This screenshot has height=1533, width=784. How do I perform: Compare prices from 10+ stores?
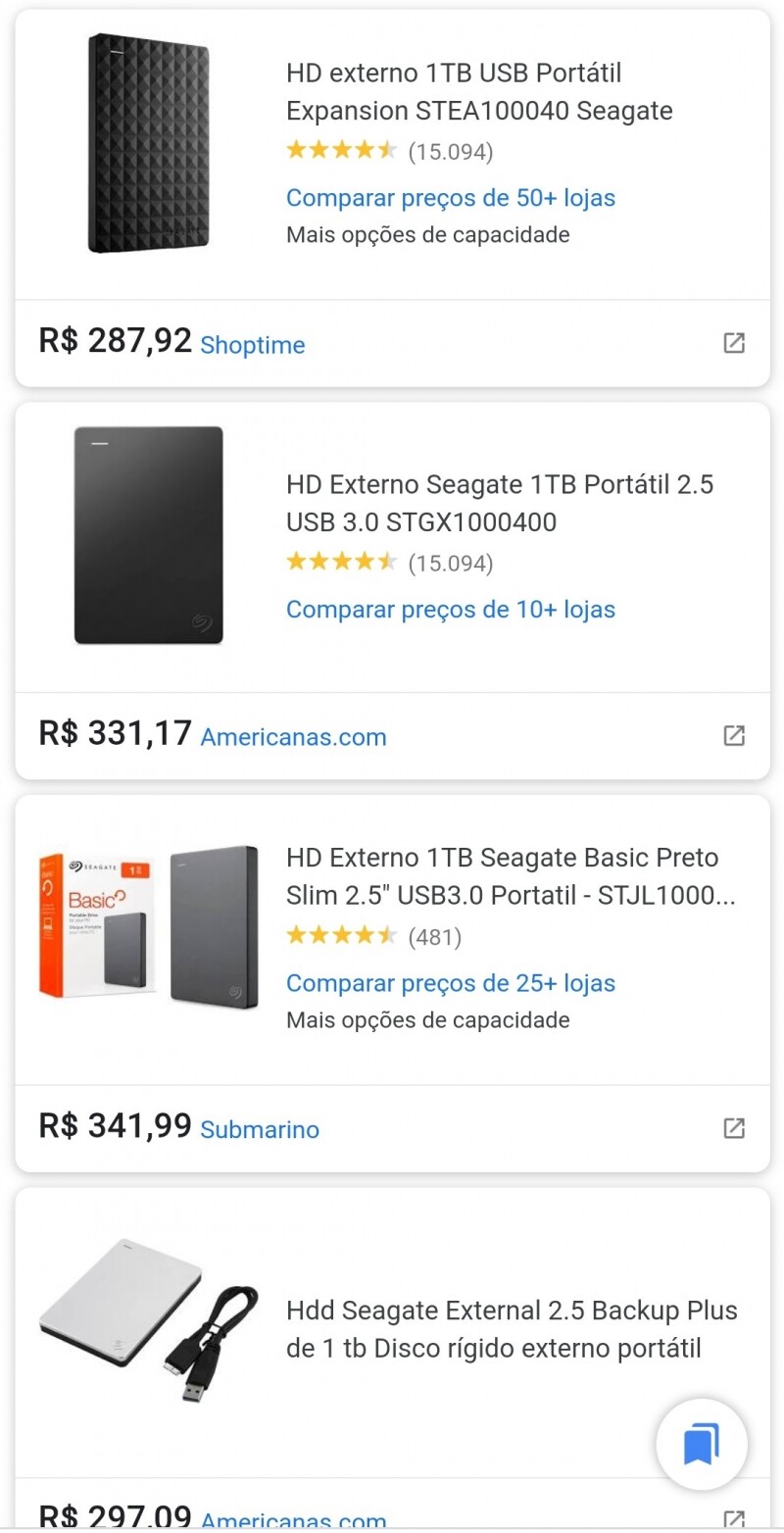point(451,610)
